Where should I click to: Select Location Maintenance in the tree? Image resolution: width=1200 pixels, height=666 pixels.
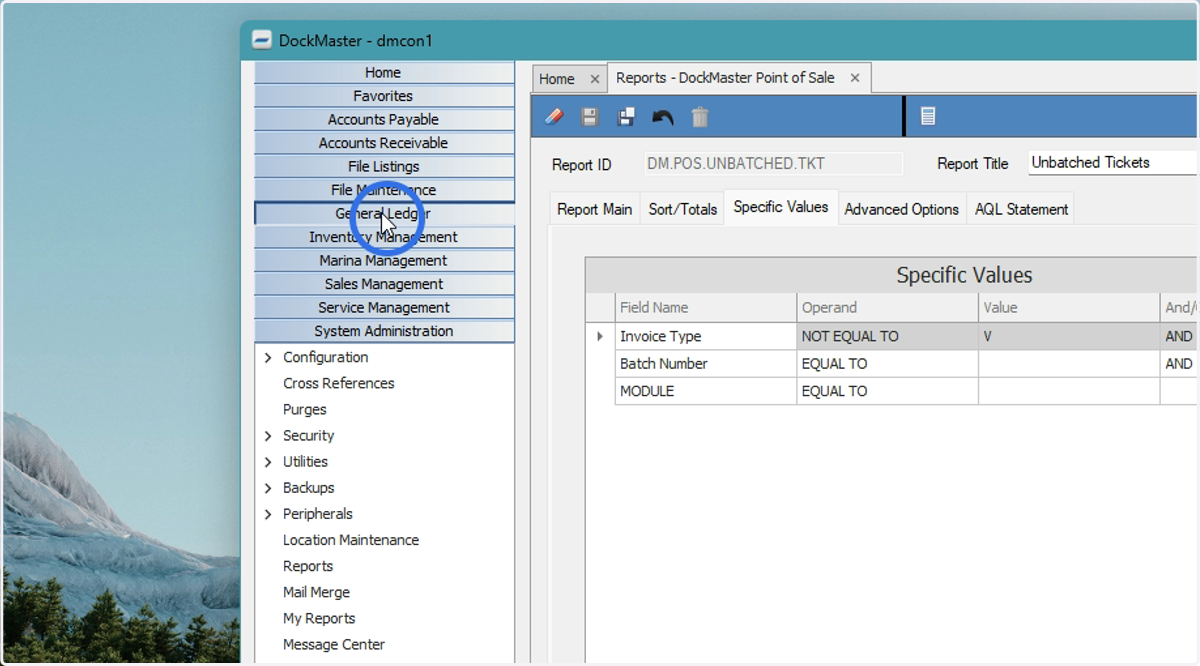pos(351,540)
